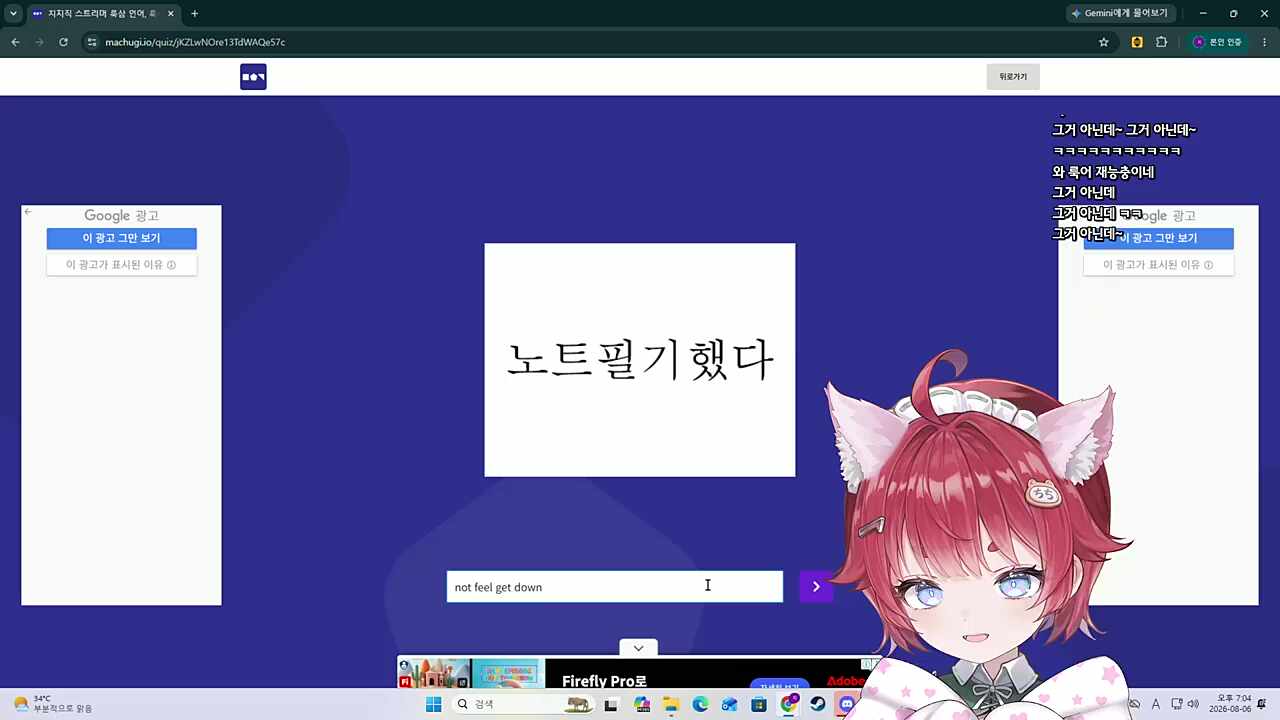Open Copilot from the taskbar

(x=642, y=704)
